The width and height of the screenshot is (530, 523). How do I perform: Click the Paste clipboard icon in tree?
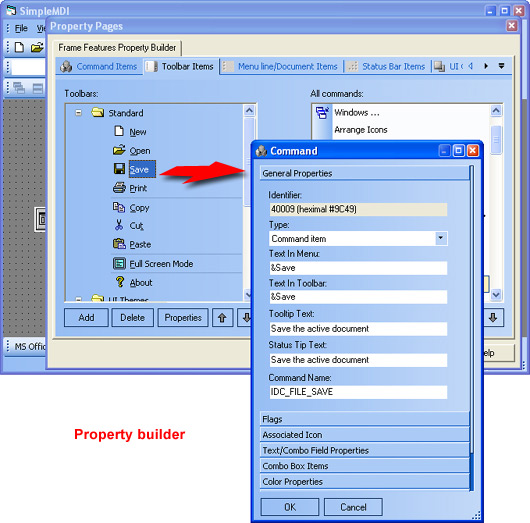pyautogui.click(x=119, y=244)
